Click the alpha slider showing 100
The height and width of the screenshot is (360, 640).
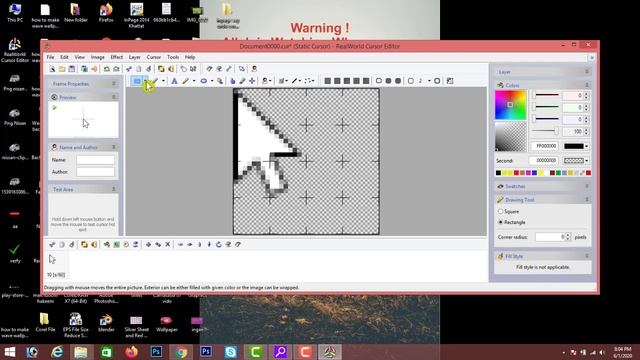[x=546, y=131]
